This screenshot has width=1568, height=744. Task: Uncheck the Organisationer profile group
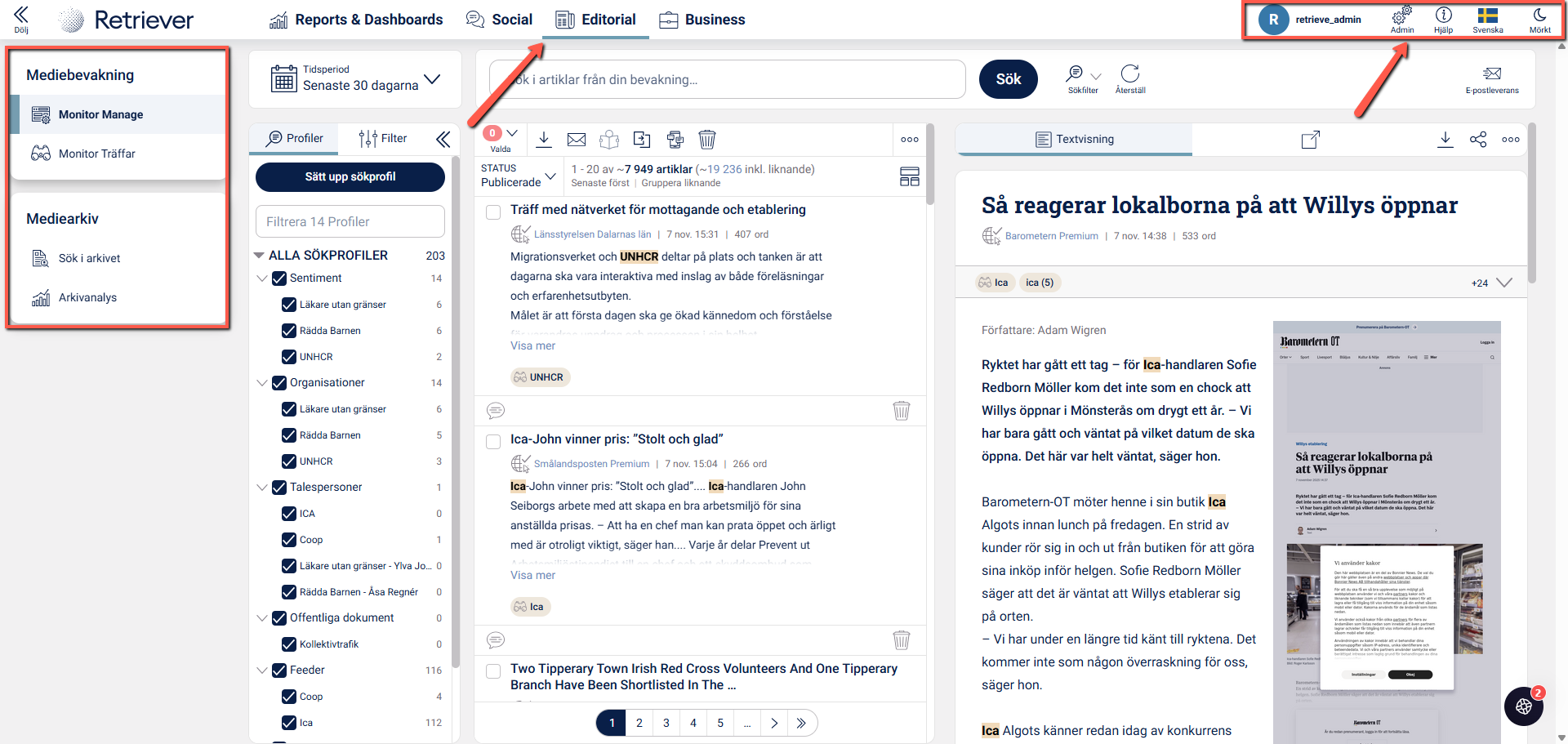[279, 383]
